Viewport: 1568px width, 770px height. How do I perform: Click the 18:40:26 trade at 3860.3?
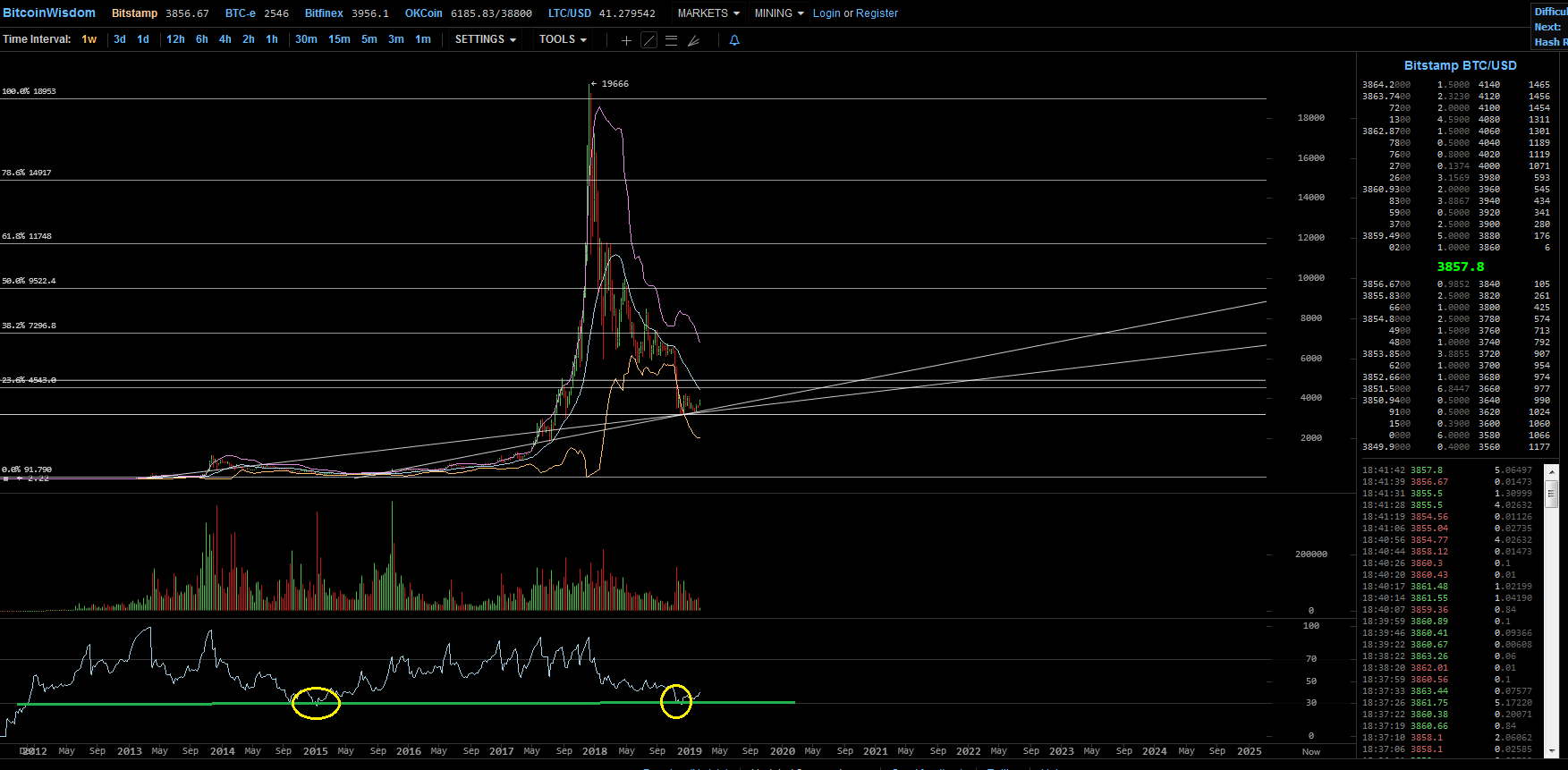pyautogui.click(x=1447, y=563)
